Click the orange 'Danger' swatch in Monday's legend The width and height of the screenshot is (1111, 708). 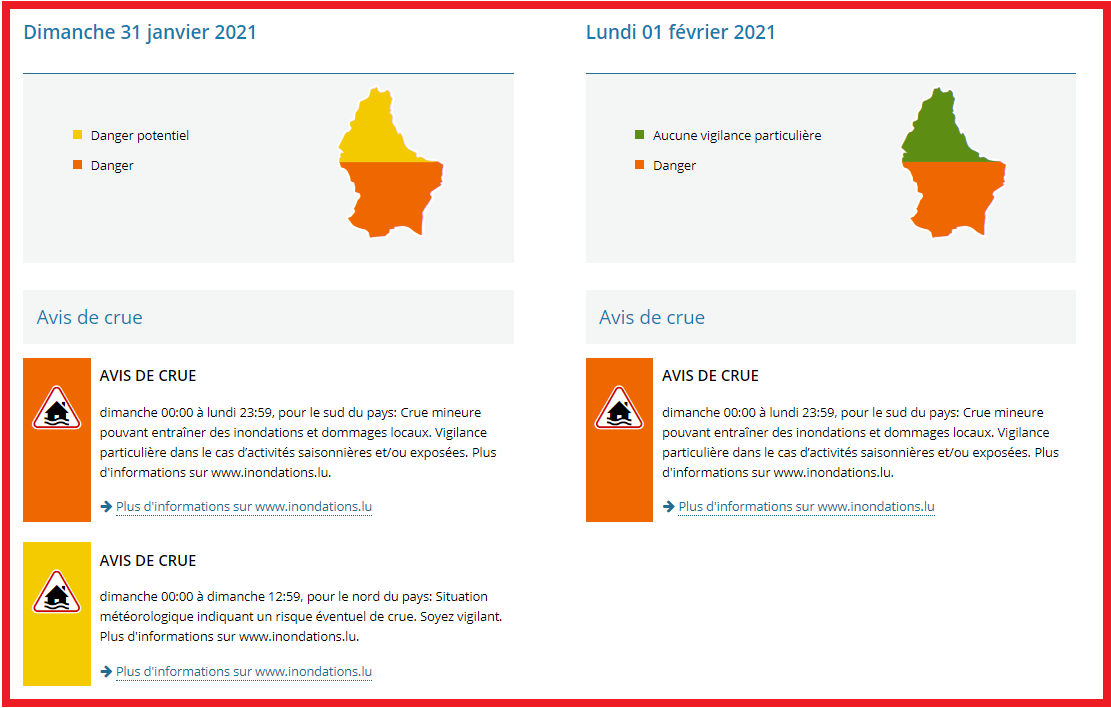[640, 166]
